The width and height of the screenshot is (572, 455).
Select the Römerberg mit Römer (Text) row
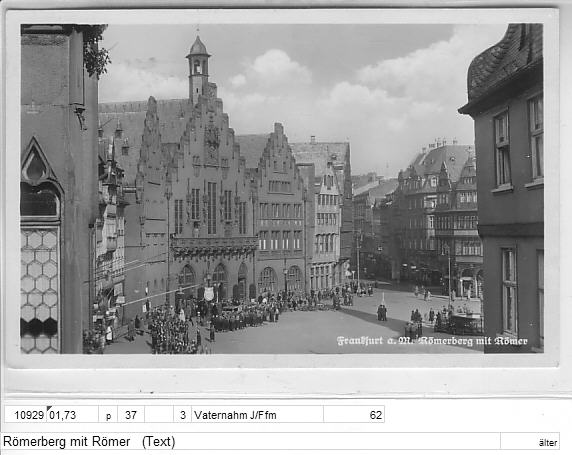(250, 441)
